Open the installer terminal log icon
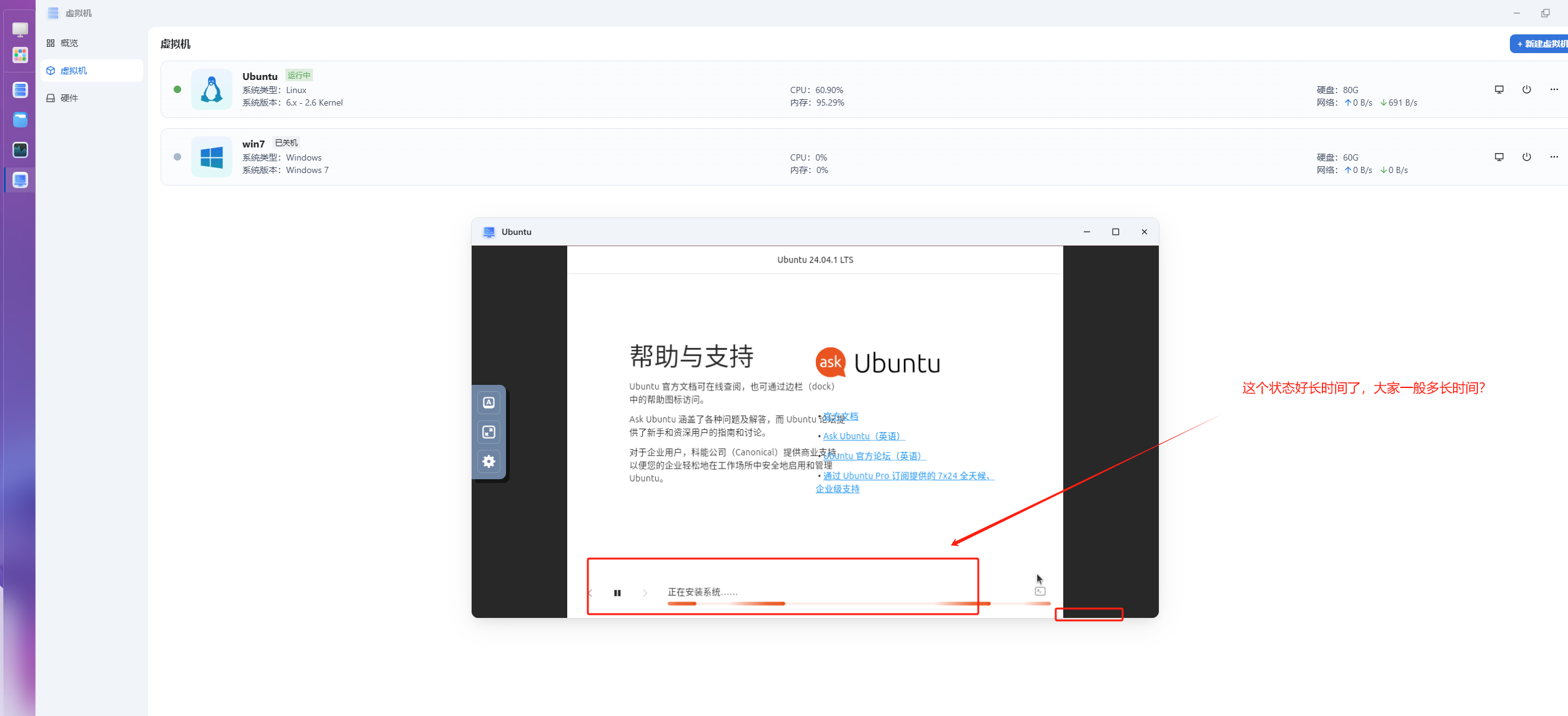 click(1040, 592)
